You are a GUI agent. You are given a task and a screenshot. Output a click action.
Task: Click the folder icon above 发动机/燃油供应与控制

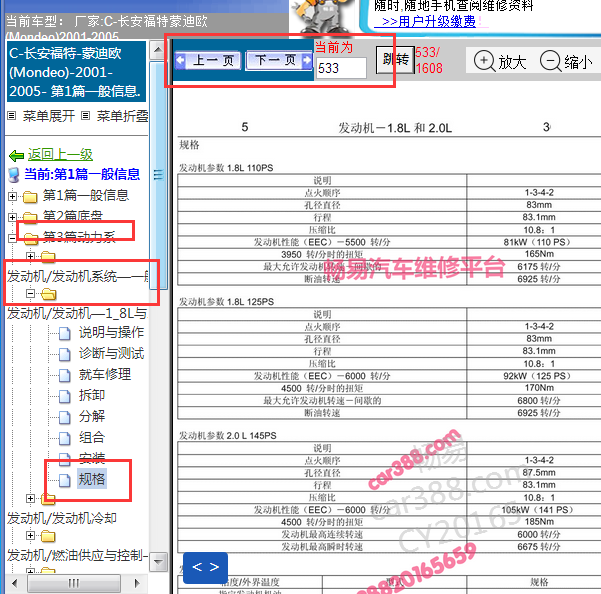click(x=48, y=536)
